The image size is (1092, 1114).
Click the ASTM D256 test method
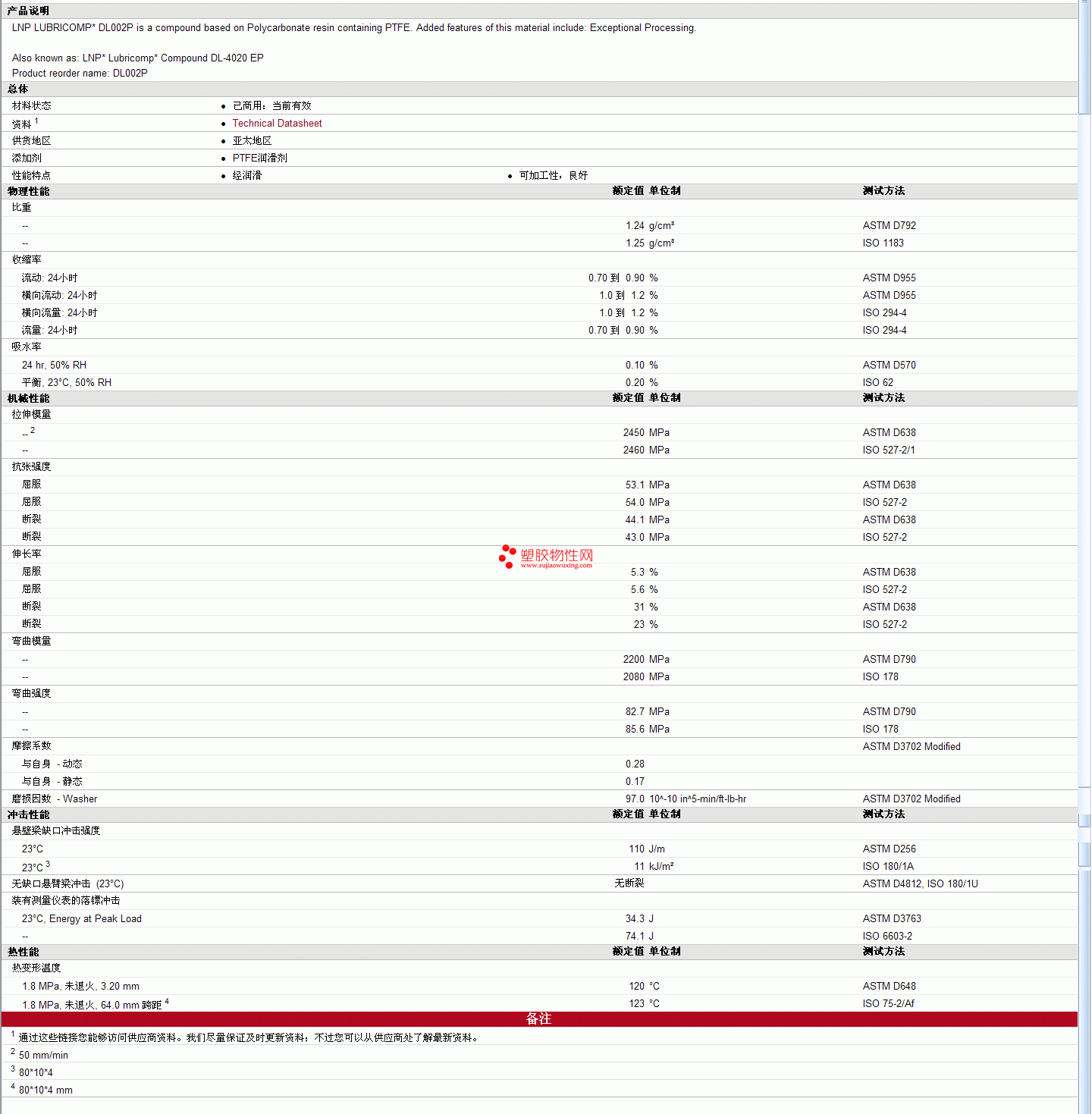tap(889, 849)
